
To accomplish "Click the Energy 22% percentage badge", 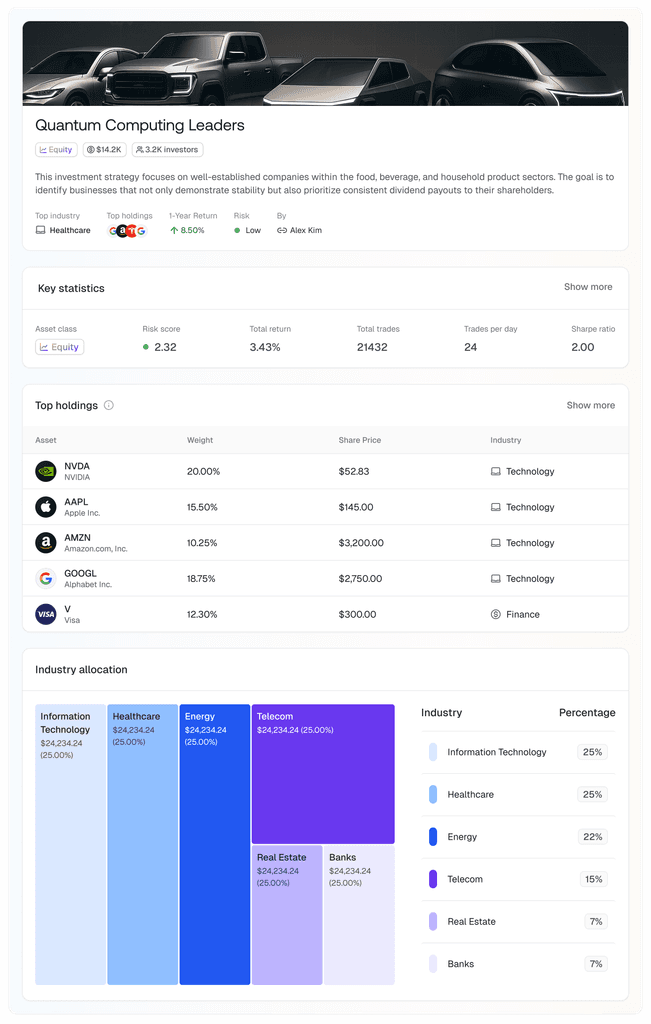I will pos(592,837).
